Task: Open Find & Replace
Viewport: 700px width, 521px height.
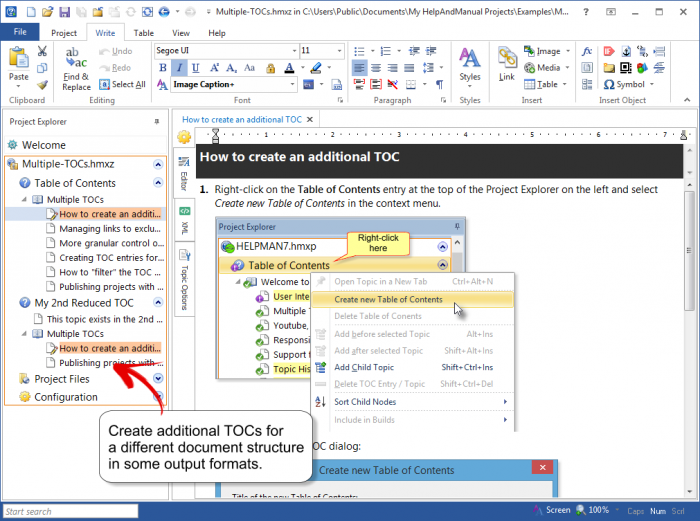Action: (76, 69)
